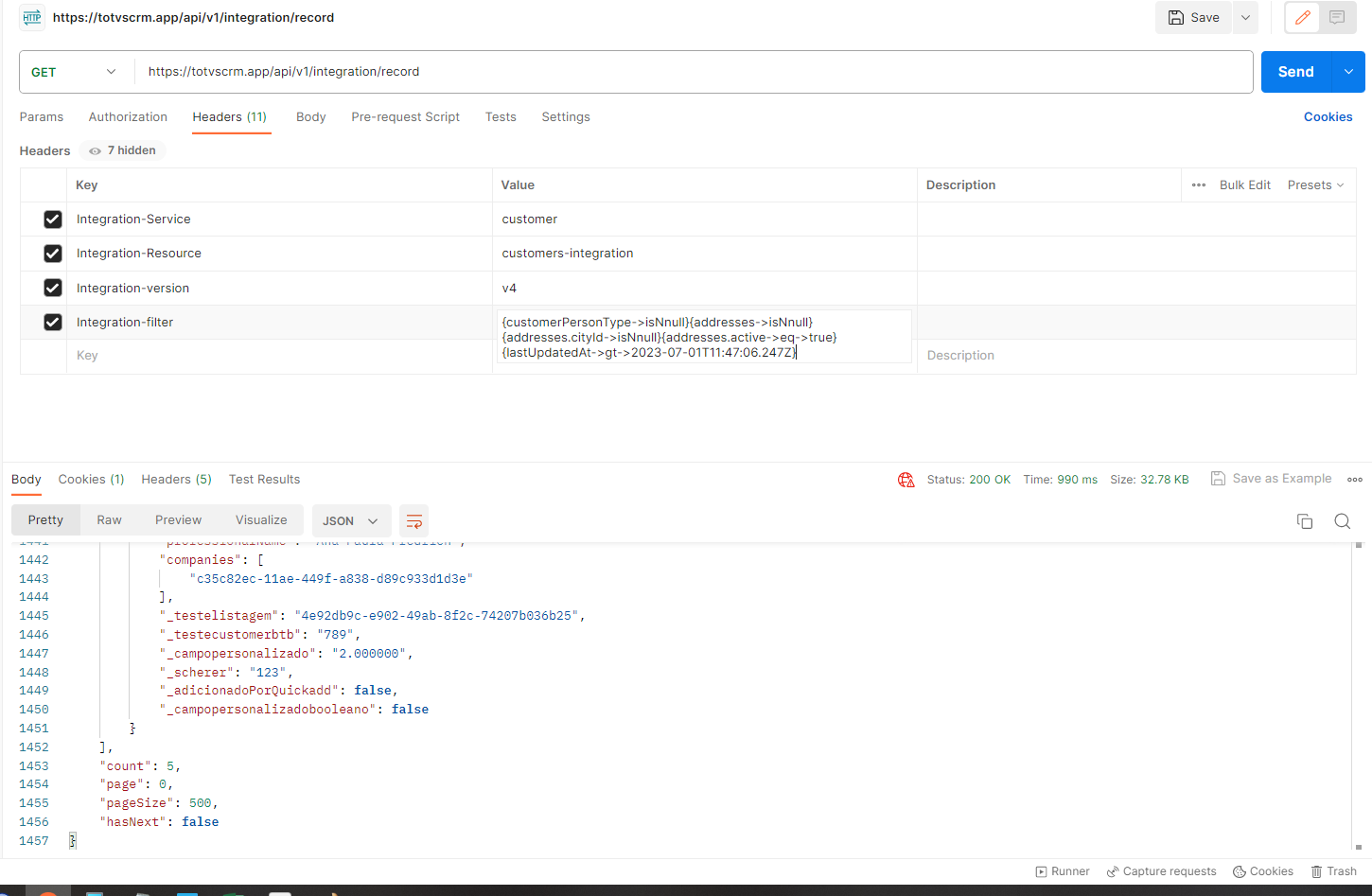Screen dimensions: 1372x896
Task: Select the Headers (11) tab
Action: tap(230, 117)
